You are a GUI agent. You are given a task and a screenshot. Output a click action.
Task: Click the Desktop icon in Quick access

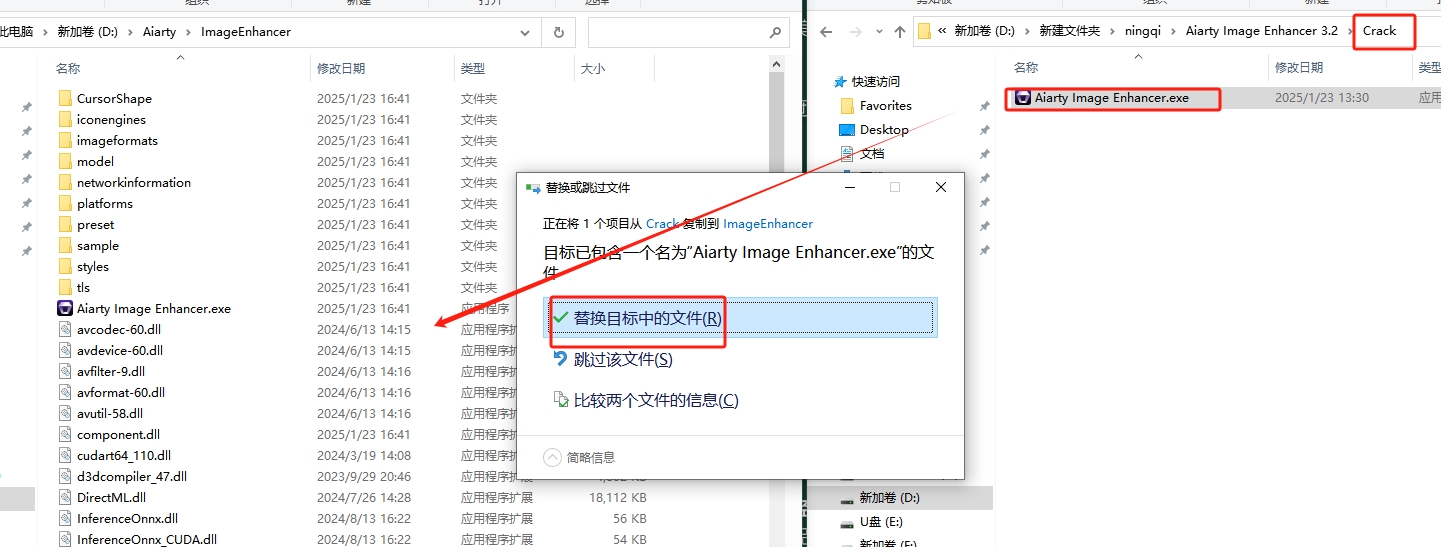(847, 130)
